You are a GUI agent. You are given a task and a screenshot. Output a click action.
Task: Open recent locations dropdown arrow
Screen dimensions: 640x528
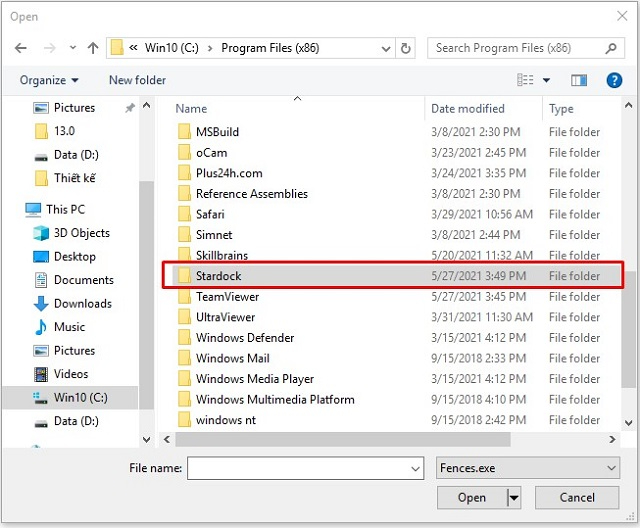73,48
